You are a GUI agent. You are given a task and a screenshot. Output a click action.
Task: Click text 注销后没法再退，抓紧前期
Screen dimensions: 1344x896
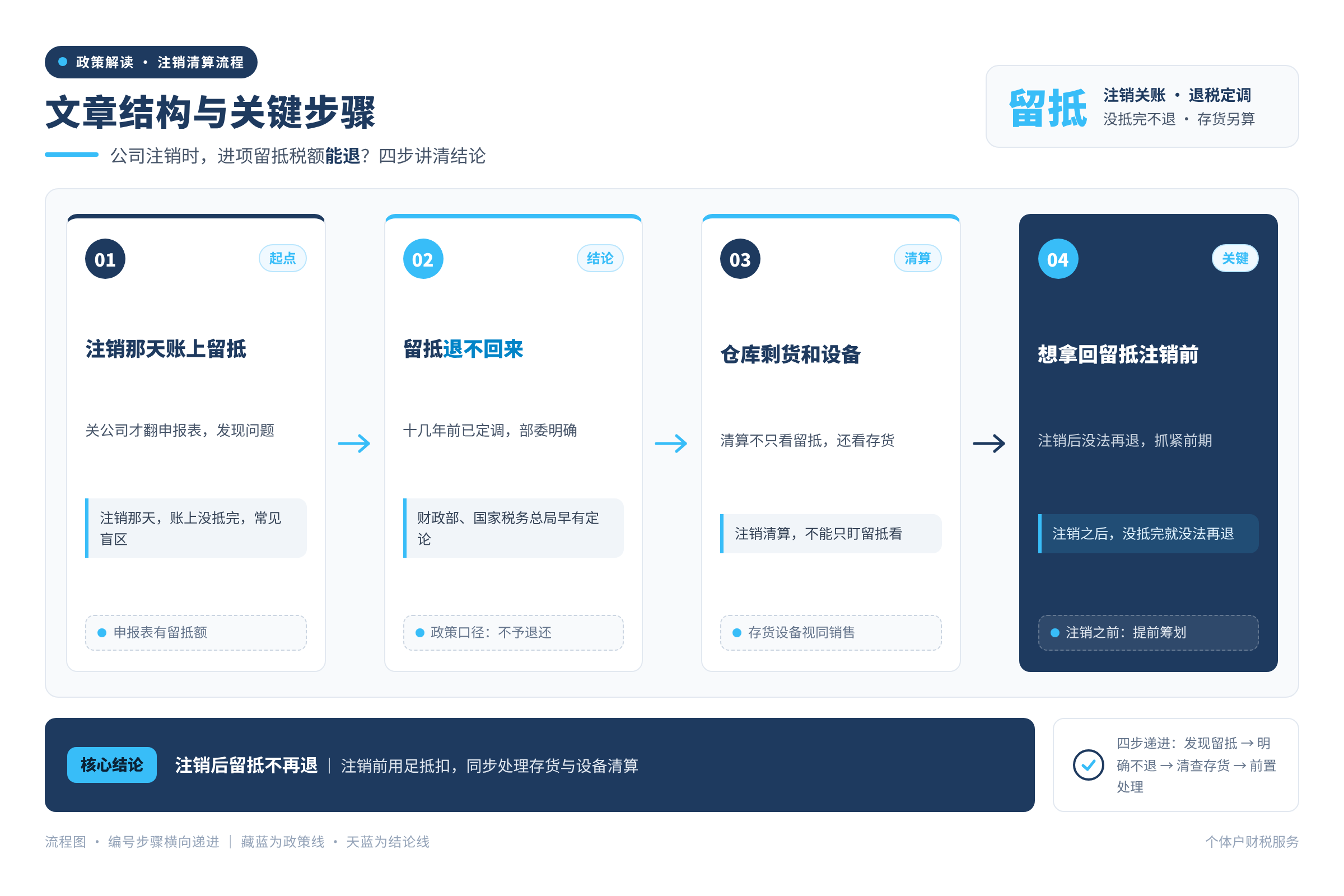[1124, 441]
